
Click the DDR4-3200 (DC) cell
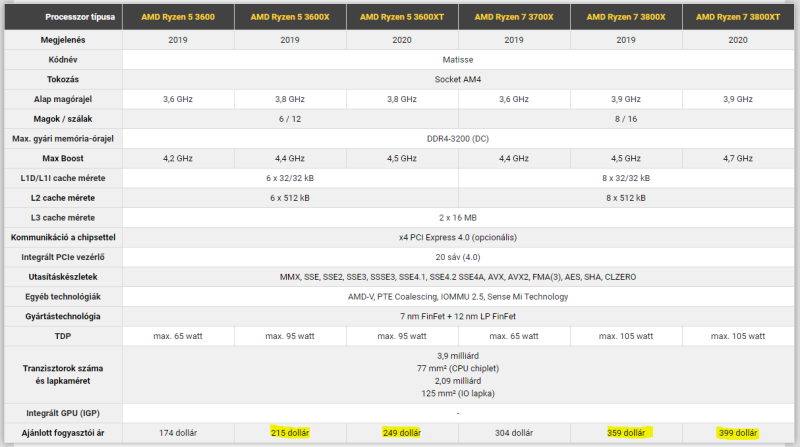tap(458, 139)
